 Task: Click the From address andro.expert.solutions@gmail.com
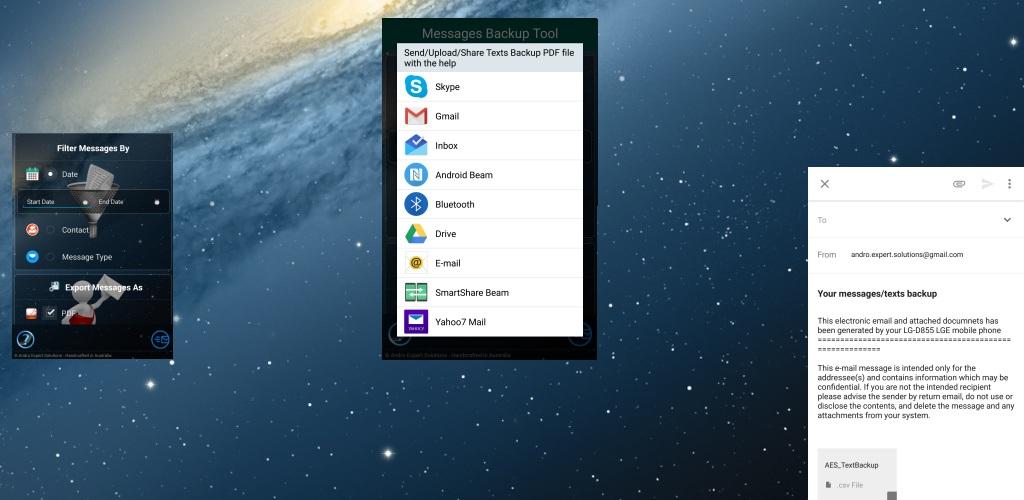pos(907,255)
